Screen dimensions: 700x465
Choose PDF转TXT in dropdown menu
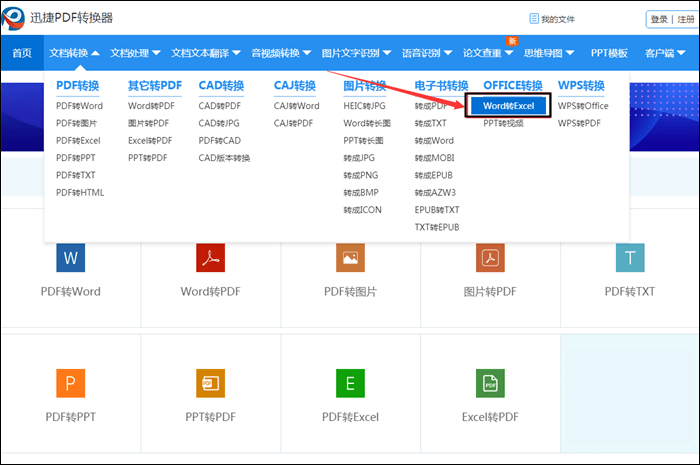tap(75, 175)
